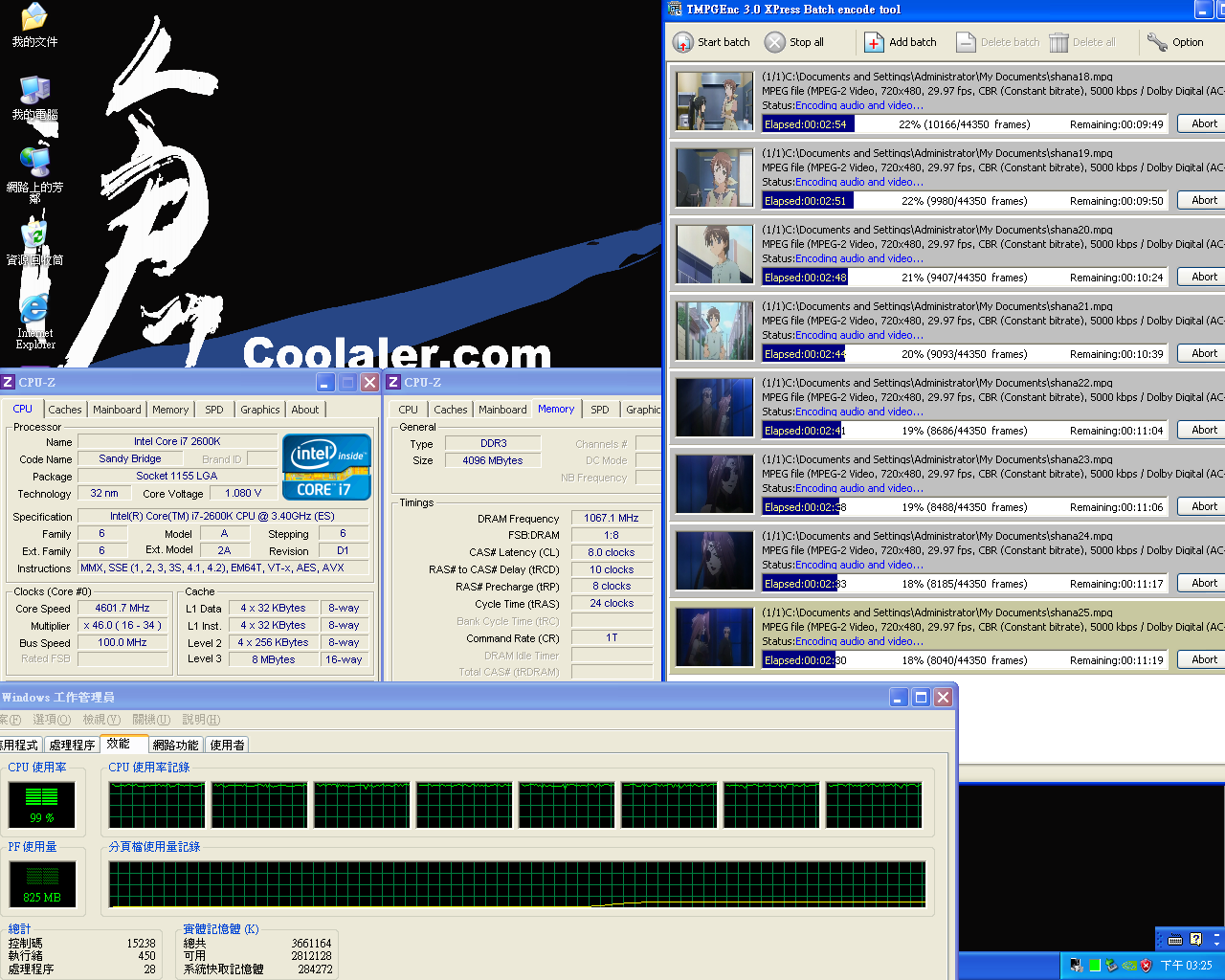Click the Start batch icon in TMPGEnc

click(682, 42)
